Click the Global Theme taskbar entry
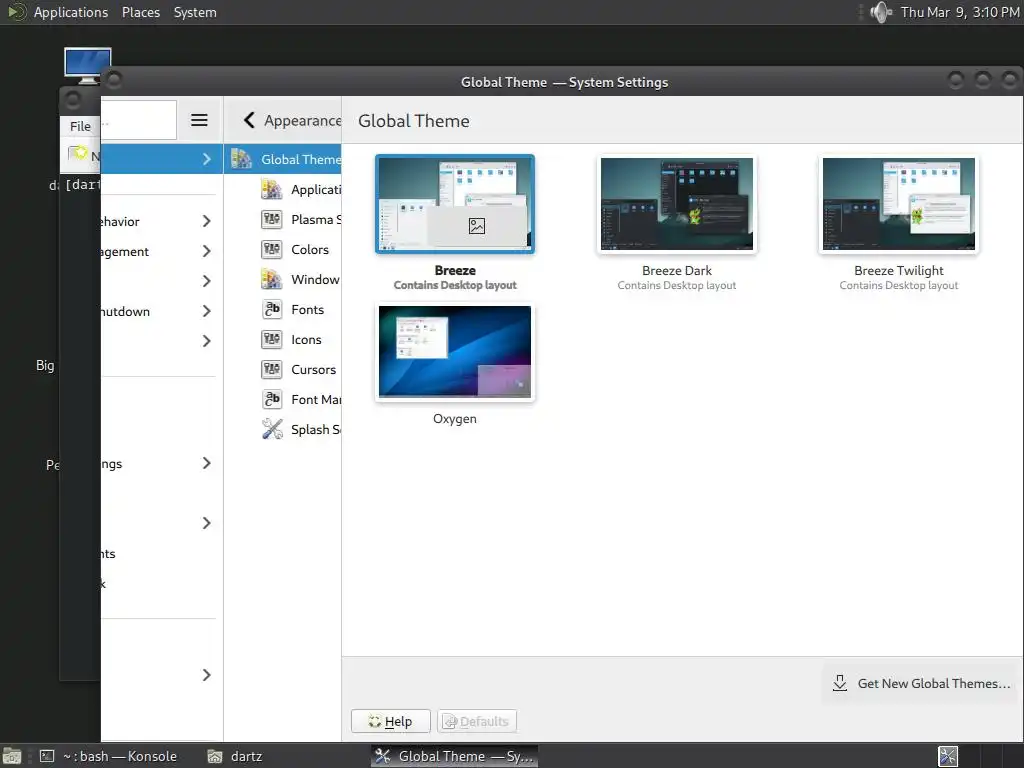 (455, 756)
